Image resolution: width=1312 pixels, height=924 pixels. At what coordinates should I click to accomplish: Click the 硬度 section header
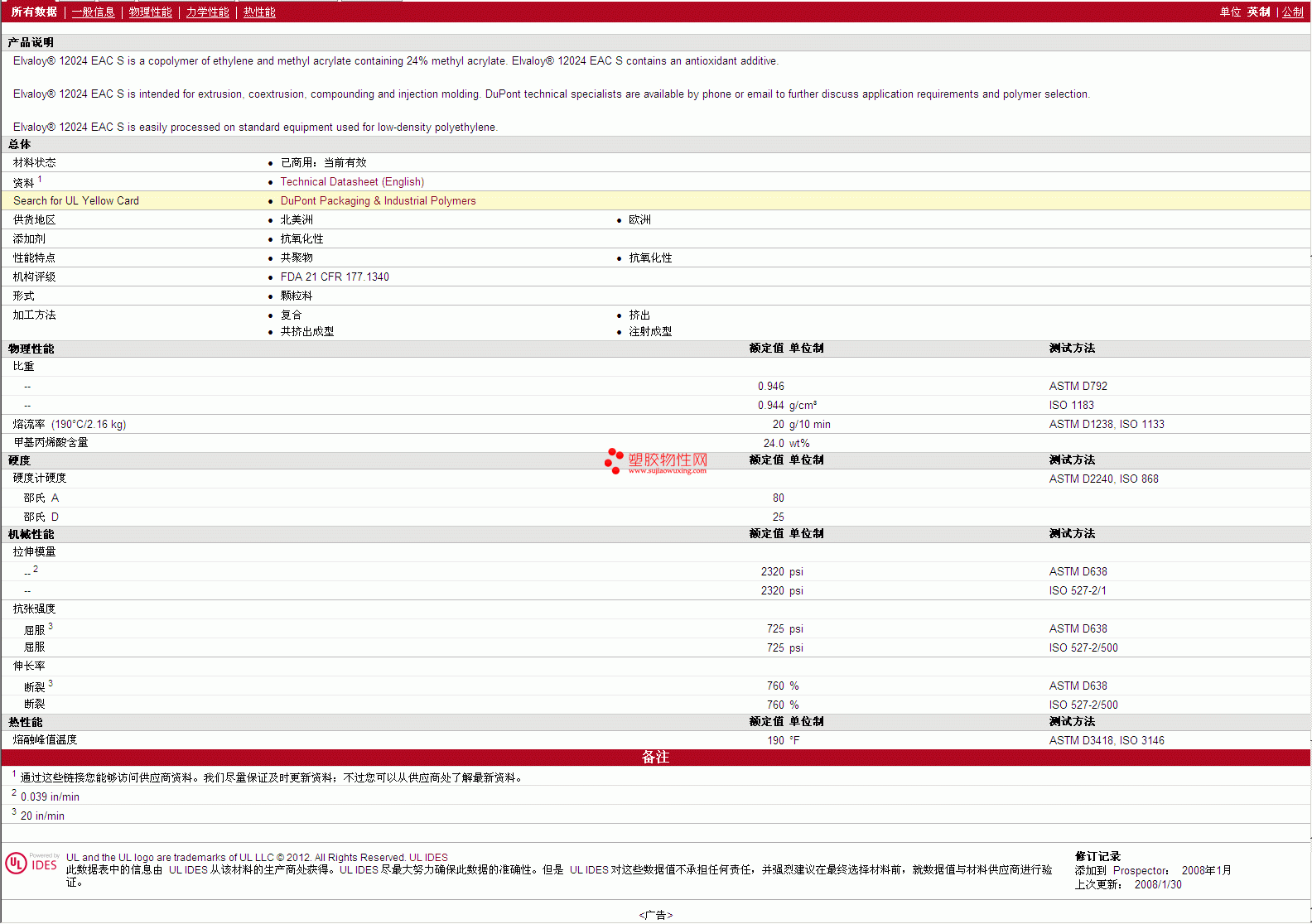pos(19,460)
